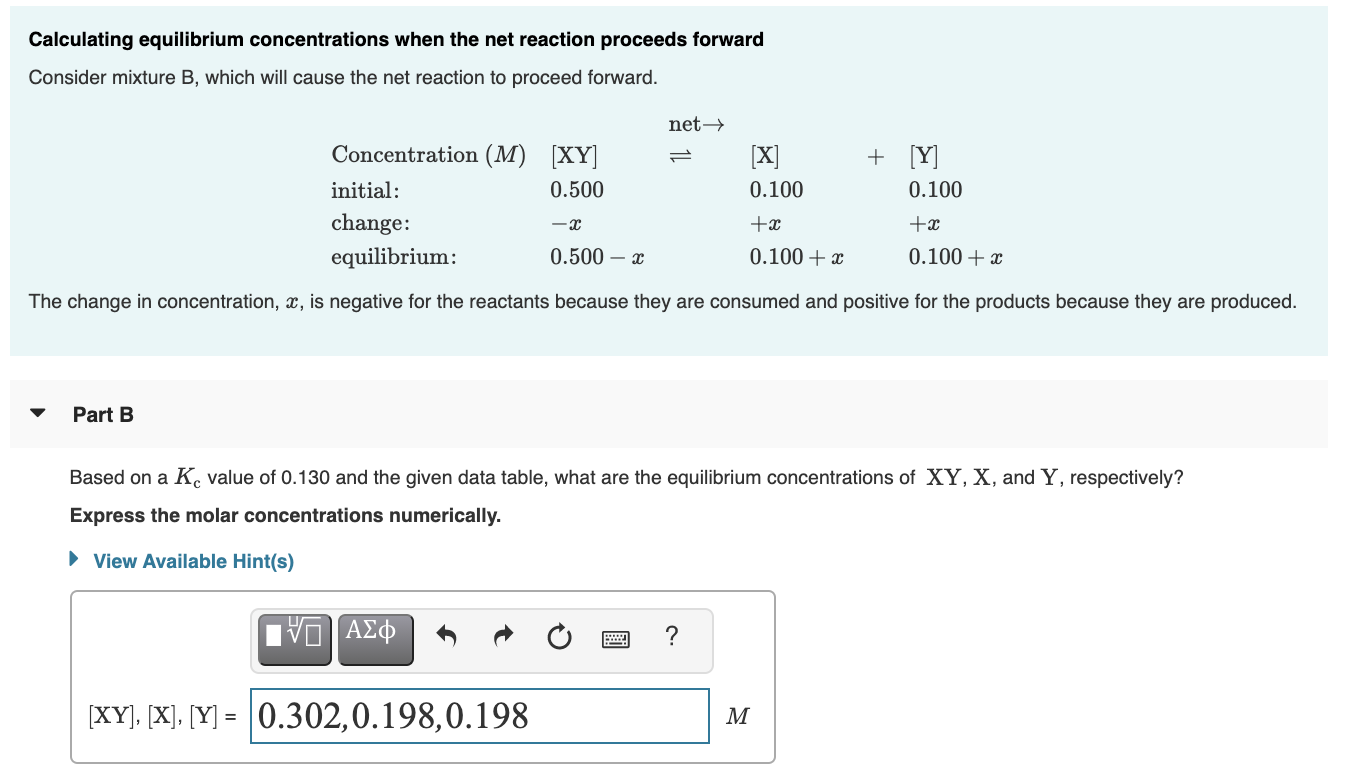The height and width of the screenshot is (770, 1356).
Task: Place cursor in the equilibrium concentrations answer box
Action: coord(480,715)
